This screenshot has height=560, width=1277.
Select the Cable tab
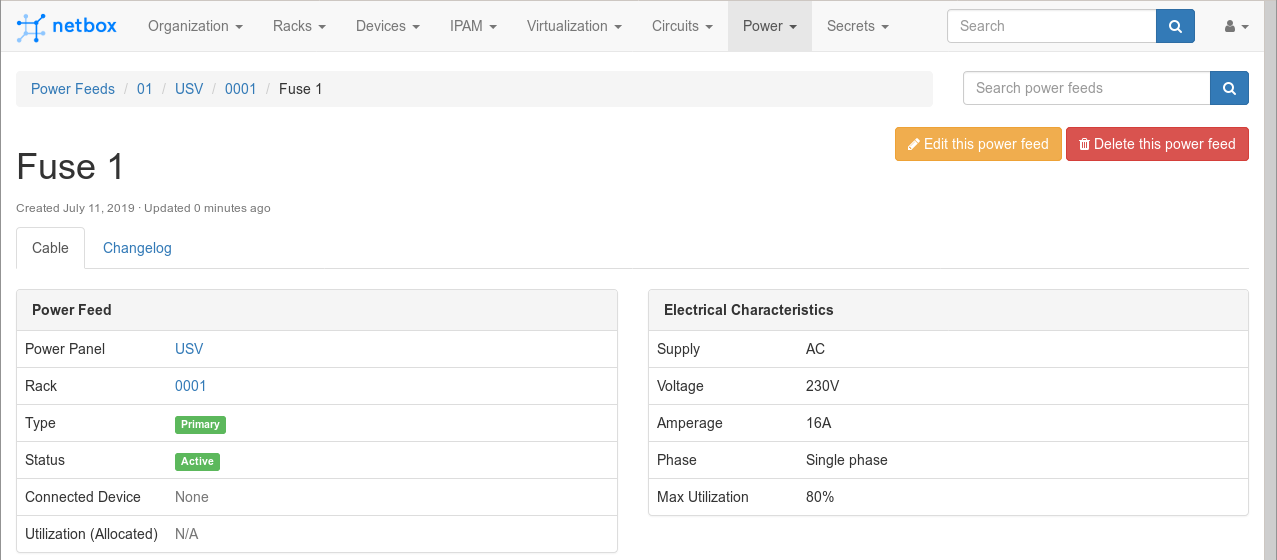pos(50,248)
